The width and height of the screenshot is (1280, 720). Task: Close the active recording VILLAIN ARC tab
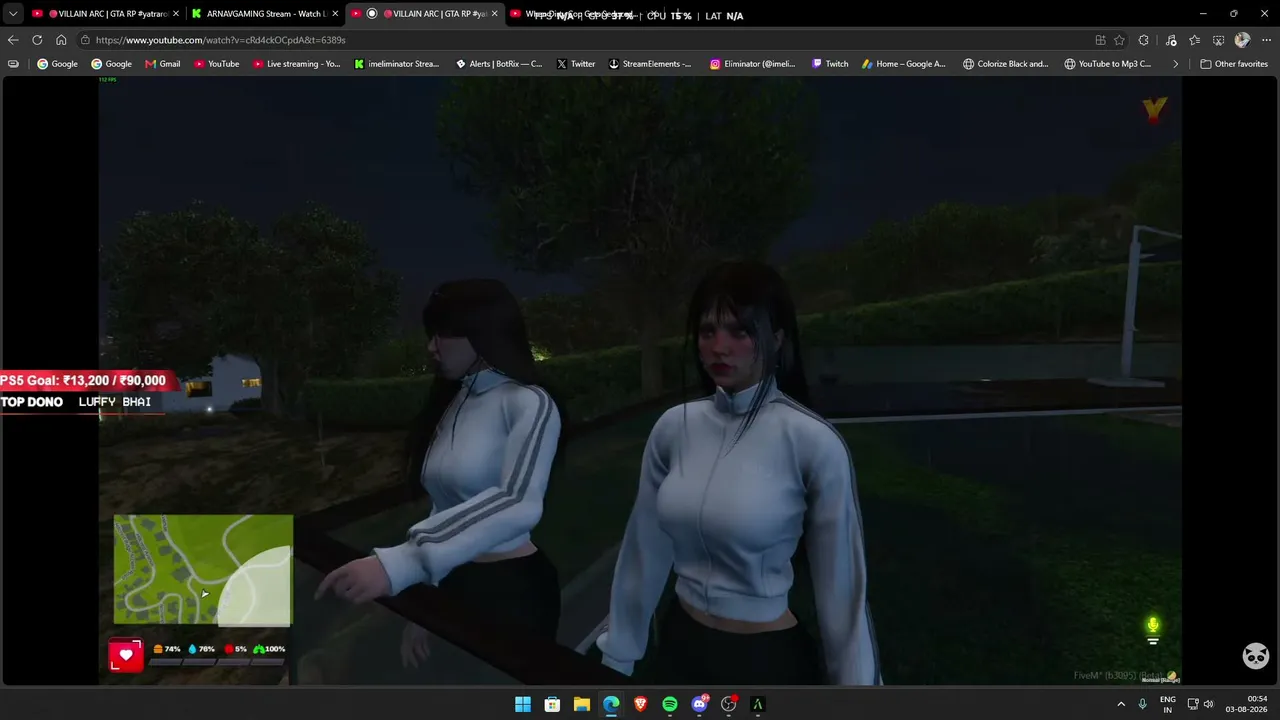494,14
